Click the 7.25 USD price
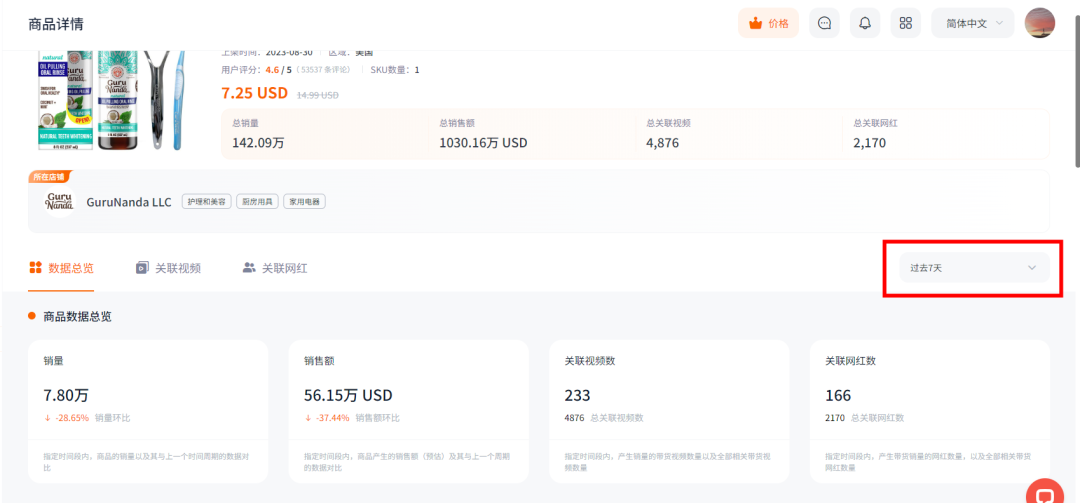 [255, 93]
